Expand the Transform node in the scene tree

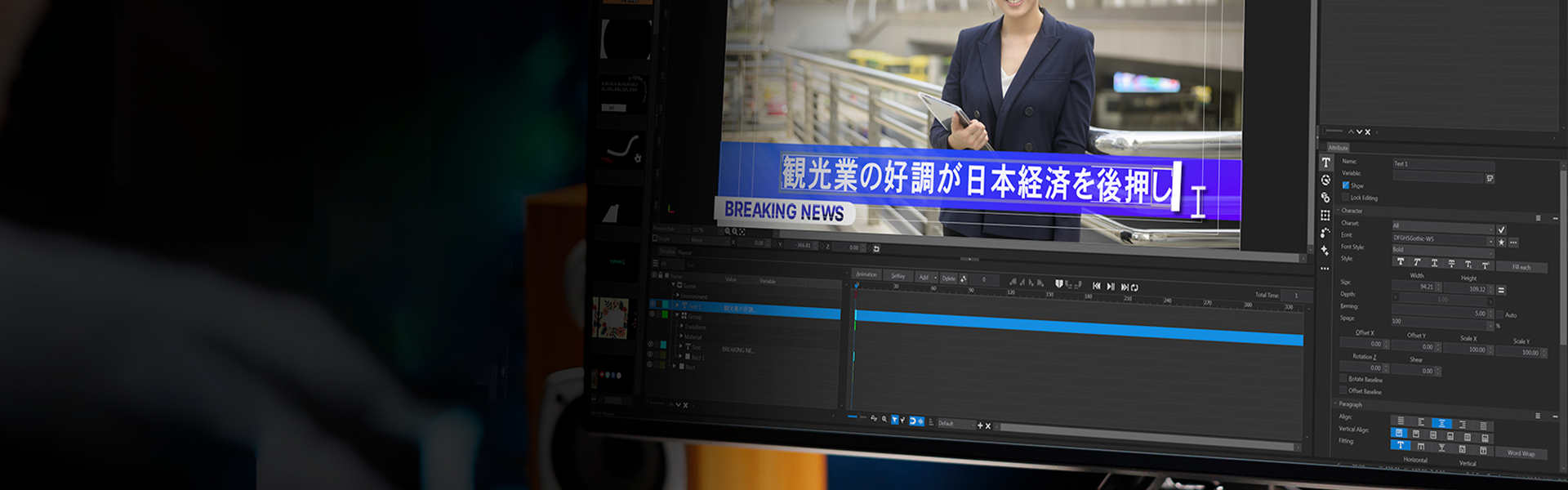681,325
